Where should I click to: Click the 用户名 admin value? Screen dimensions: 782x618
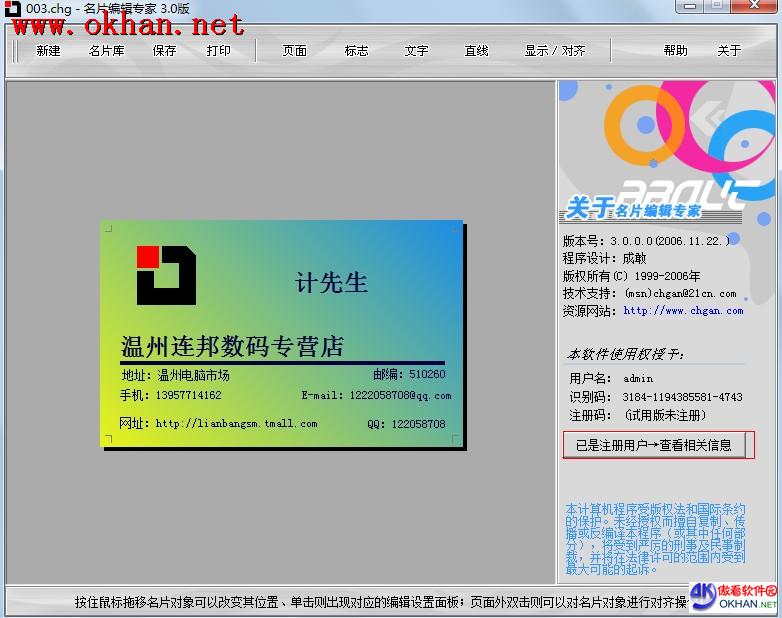point(638,378)
